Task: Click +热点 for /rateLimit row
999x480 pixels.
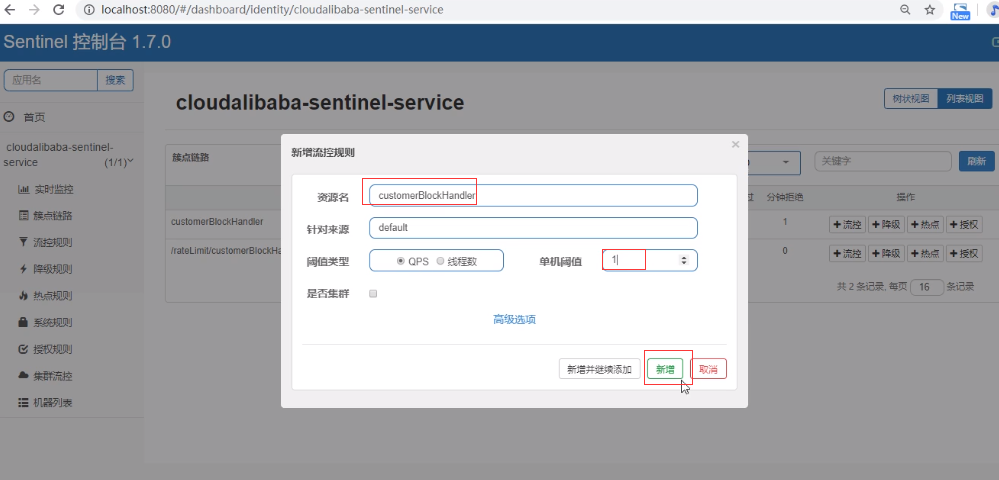Action: click(x=924, y=253)
